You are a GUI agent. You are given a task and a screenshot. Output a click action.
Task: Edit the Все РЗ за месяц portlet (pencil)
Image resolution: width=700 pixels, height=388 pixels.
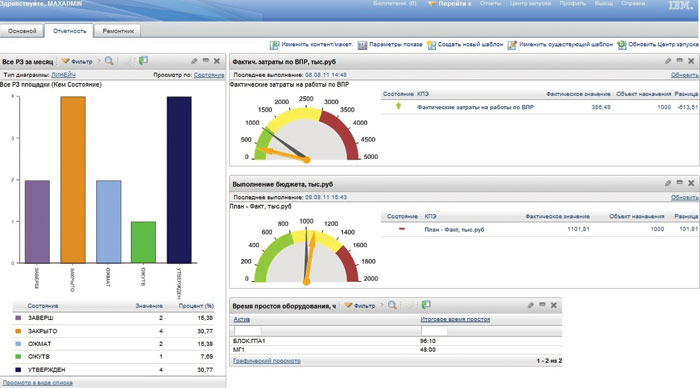click(194, 61)
